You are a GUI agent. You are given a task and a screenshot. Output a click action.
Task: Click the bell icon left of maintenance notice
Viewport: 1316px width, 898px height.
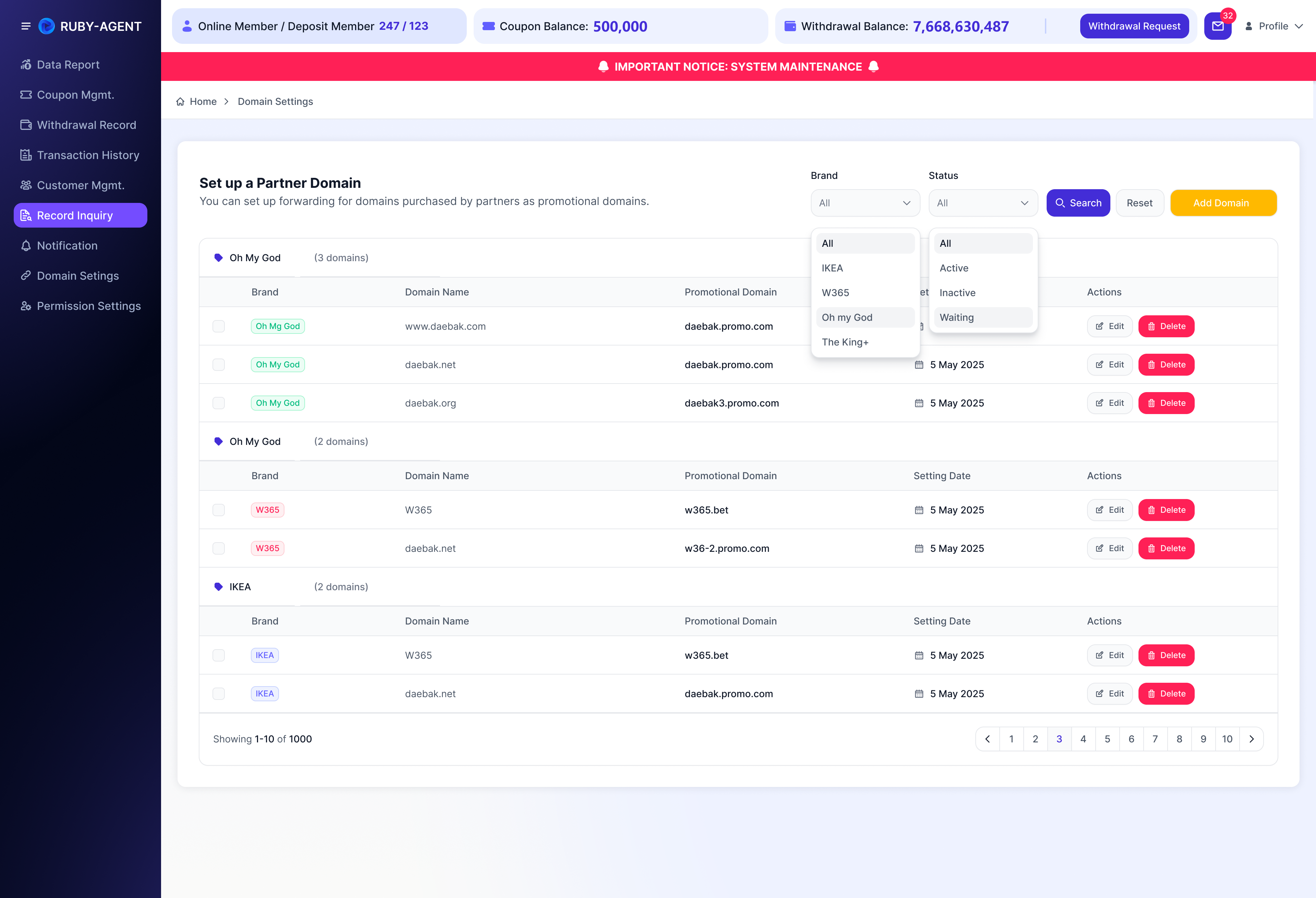click(x=604, y=67)
